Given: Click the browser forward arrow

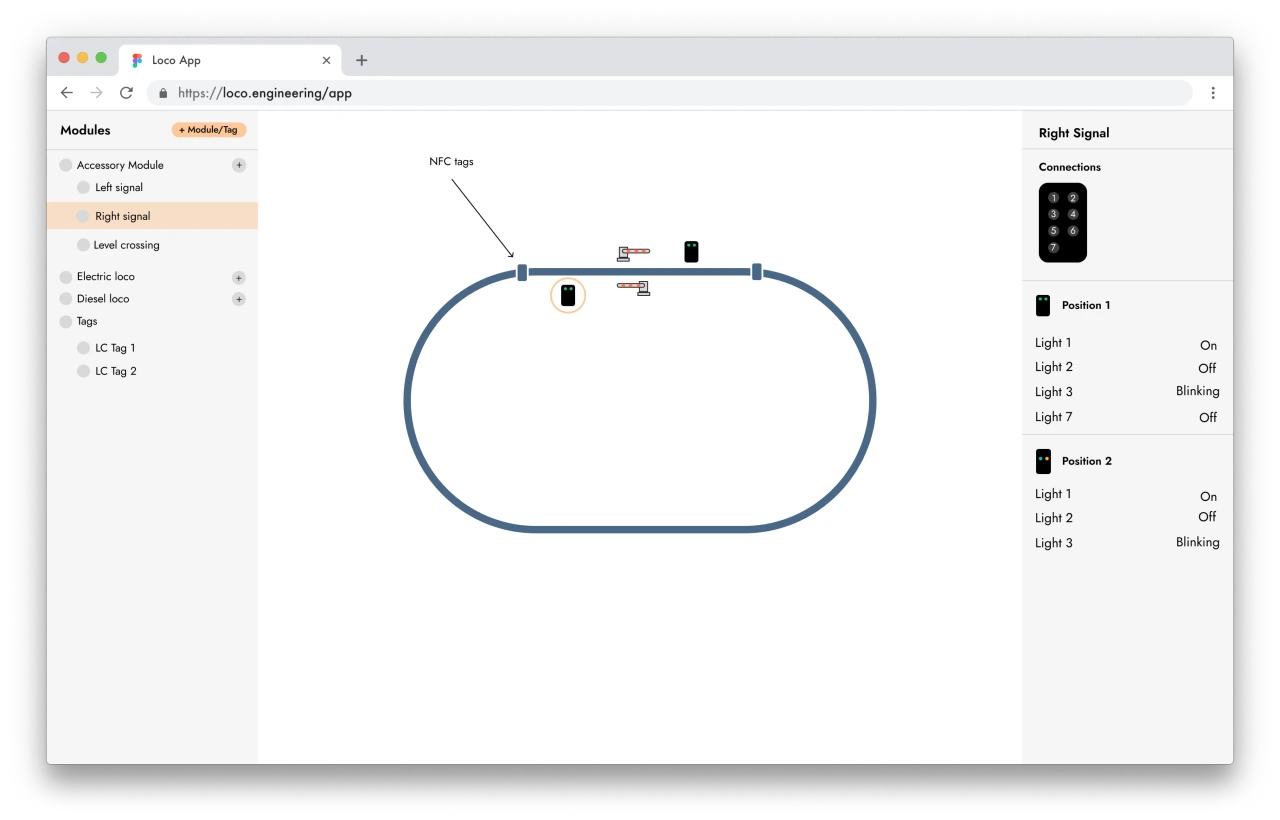Looking at the screenshot, I should point(96,92).
